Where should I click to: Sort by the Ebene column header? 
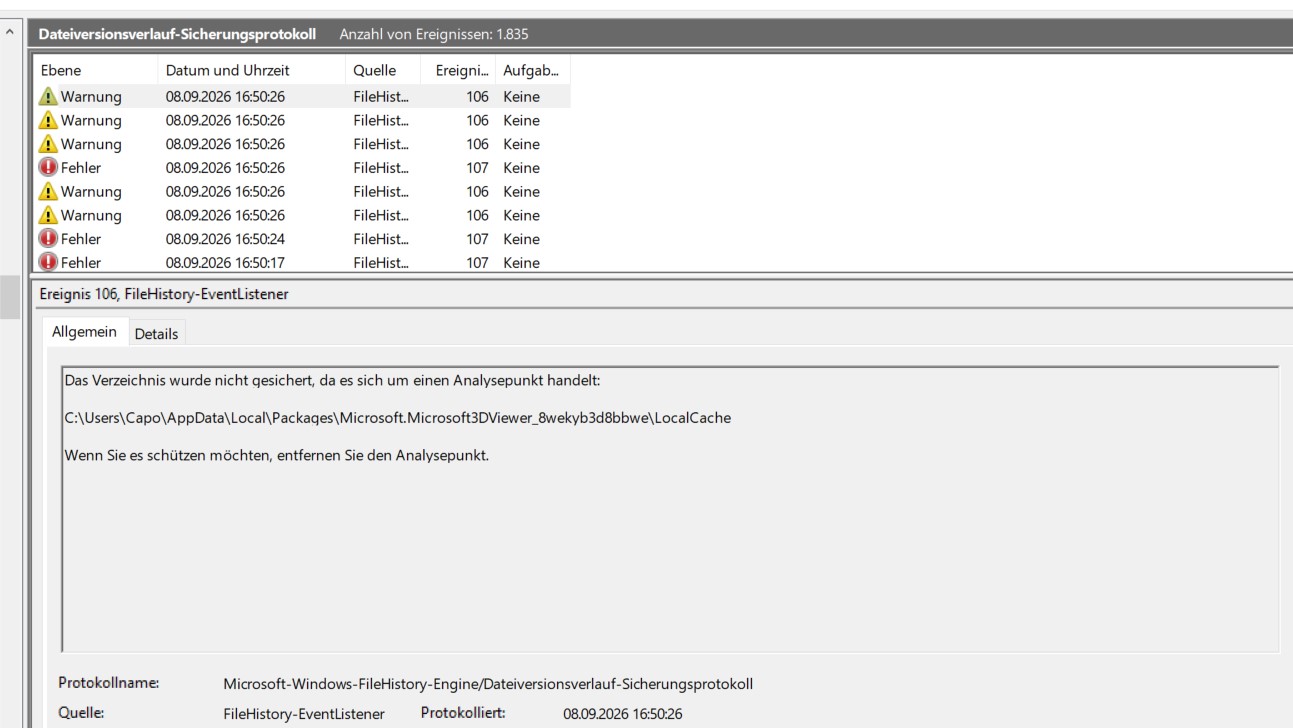tap(94, 71)
